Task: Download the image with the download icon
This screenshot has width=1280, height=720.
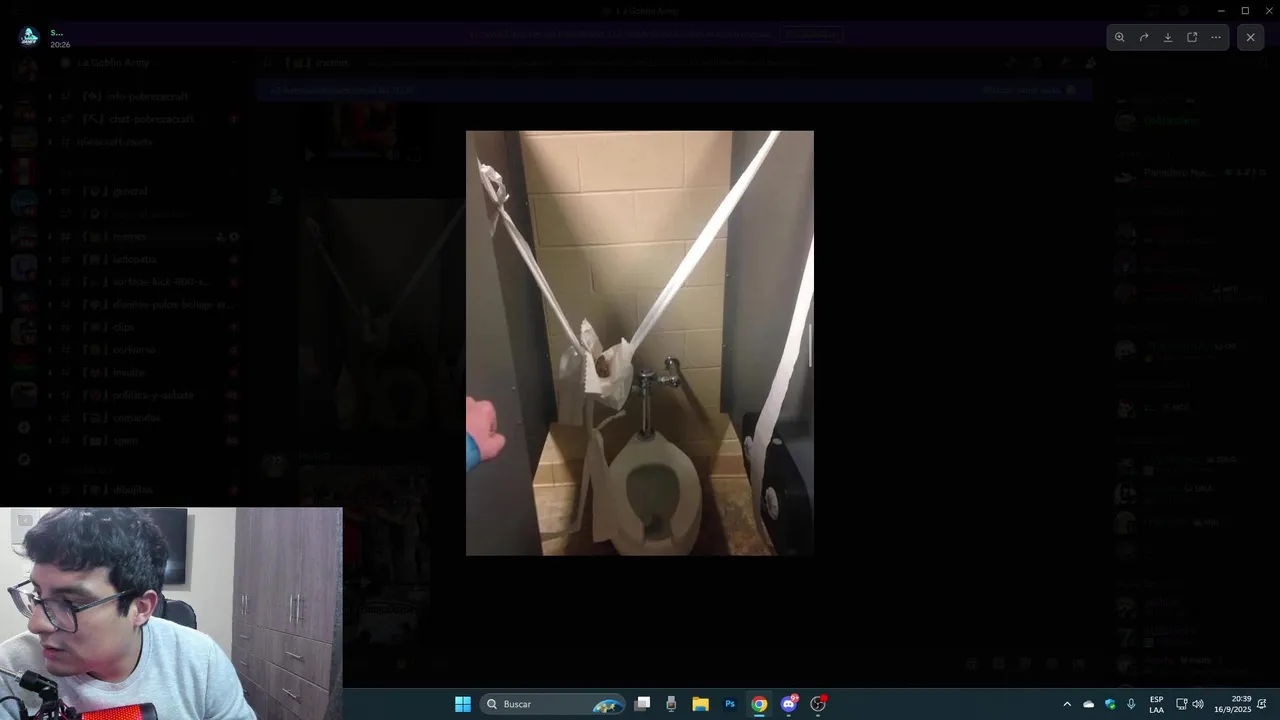Action: click(x=1168, y=37)
